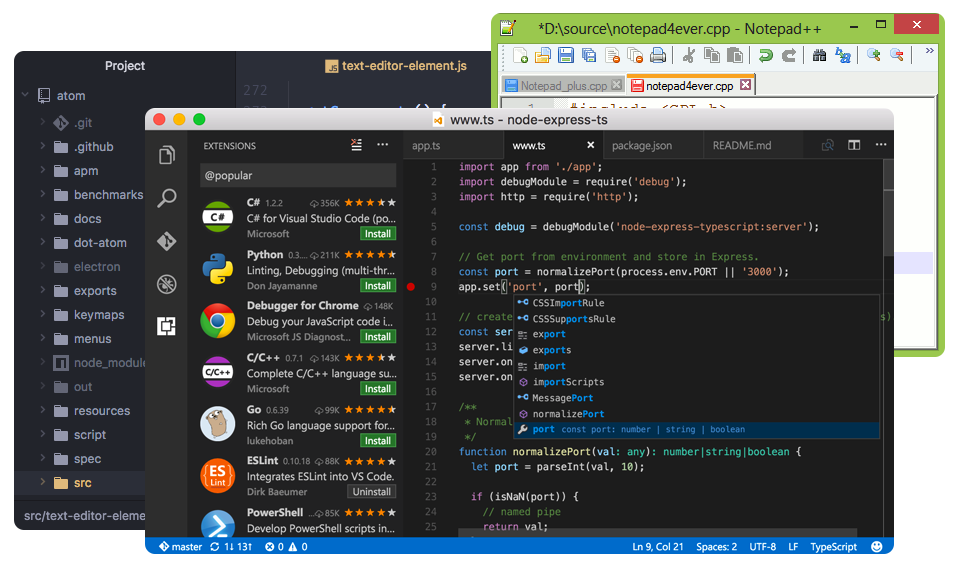Click Split Editor icon in VS Code
This screenshot has width=957, height=565.
click(854, 145)
